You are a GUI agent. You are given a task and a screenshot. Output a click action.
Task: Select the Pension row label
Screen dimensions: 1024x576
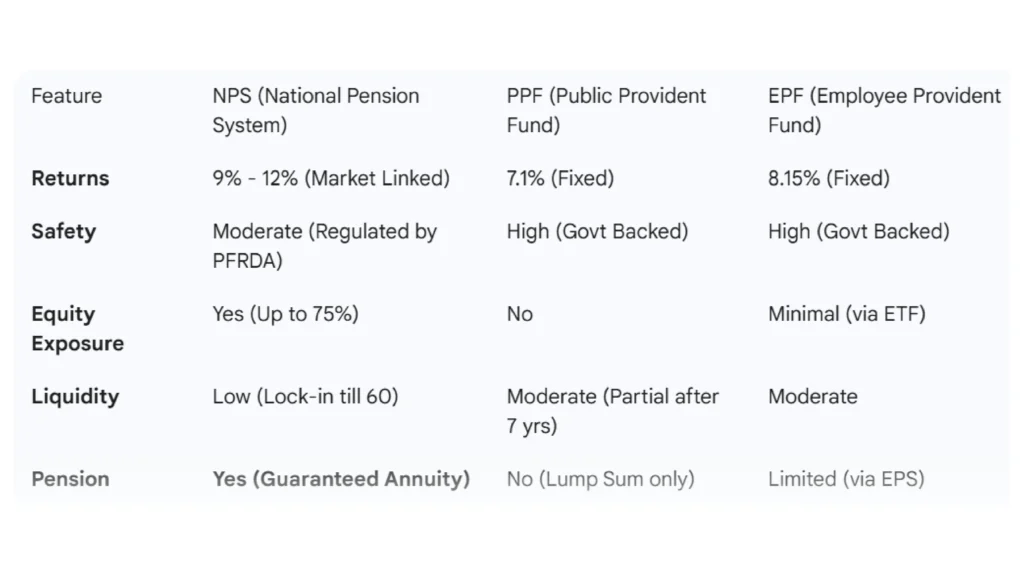click(x=70, y=479)
